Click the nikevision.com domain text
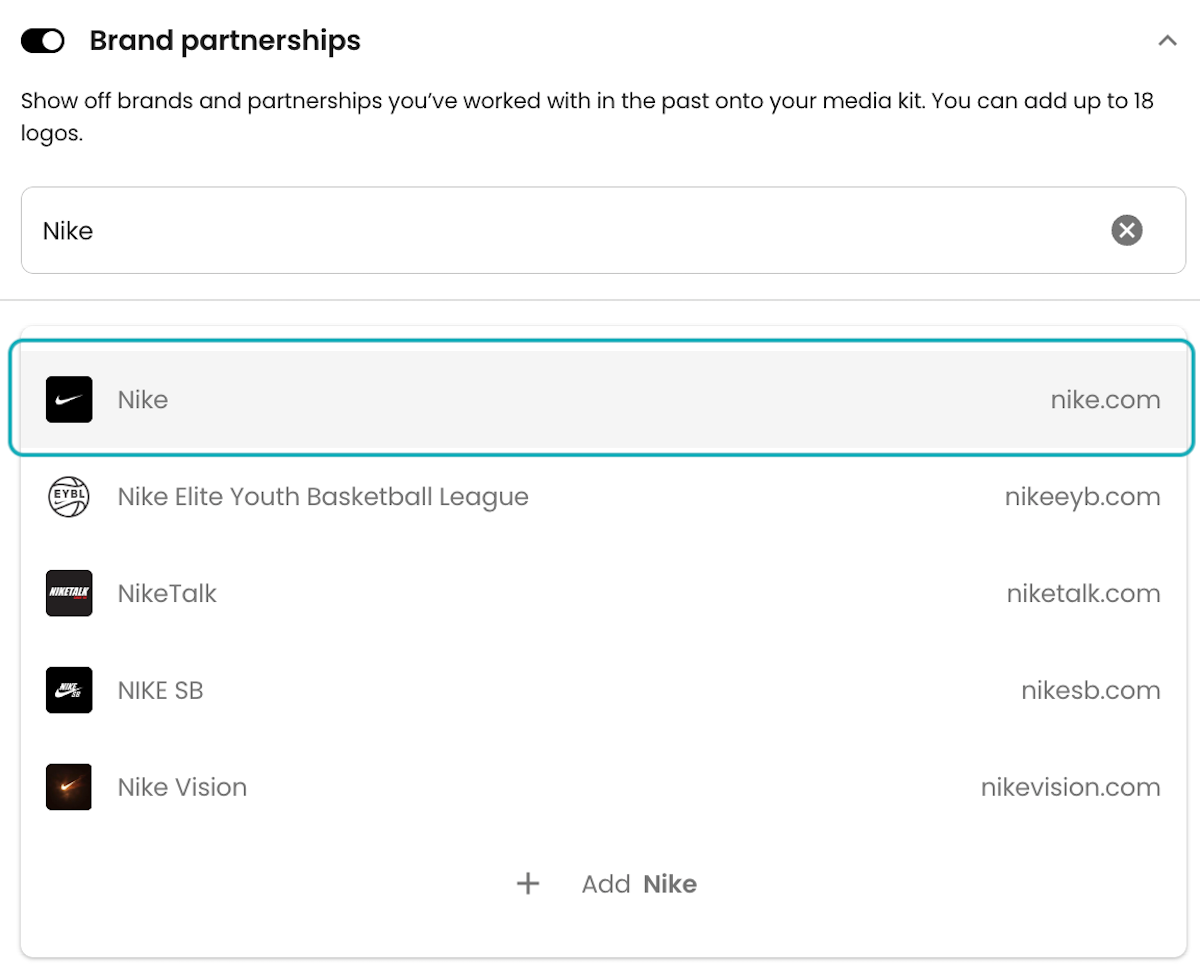 pos(1071,787)
